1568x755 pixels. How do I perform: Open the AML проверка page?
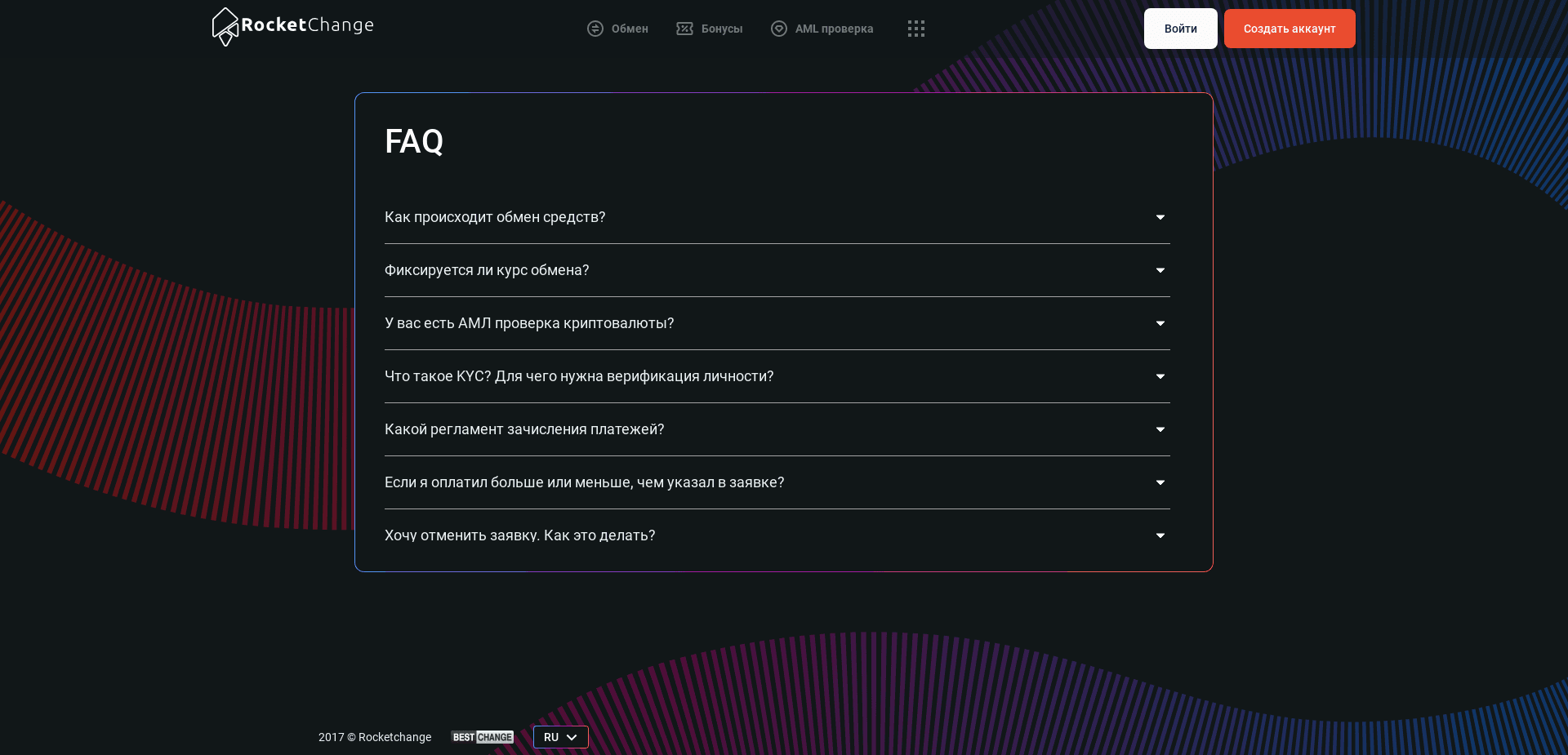coord(834,29)
